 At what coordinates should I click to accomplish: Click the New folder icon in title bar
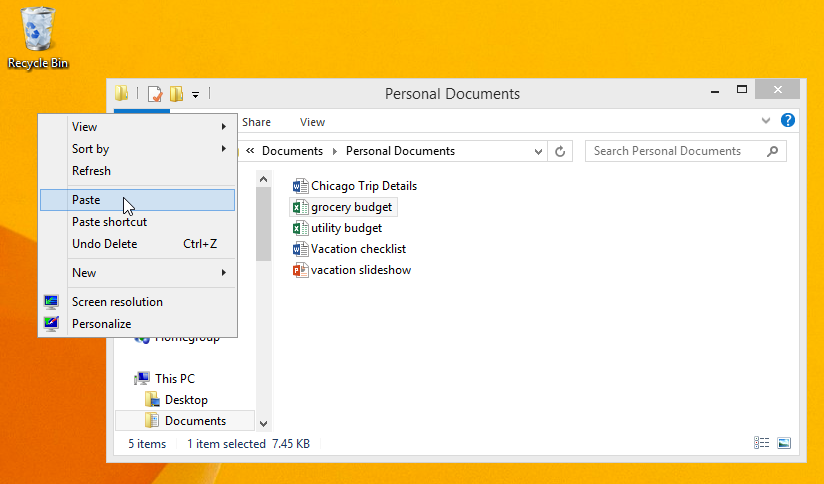coord(176,94)
